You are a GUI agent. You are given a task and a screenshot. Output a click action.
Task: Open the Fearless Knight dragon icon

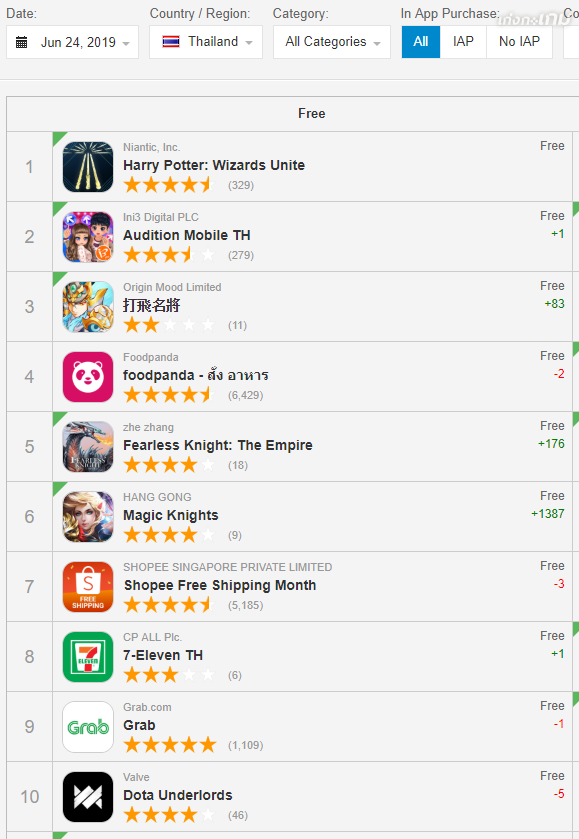click(88, 447)
